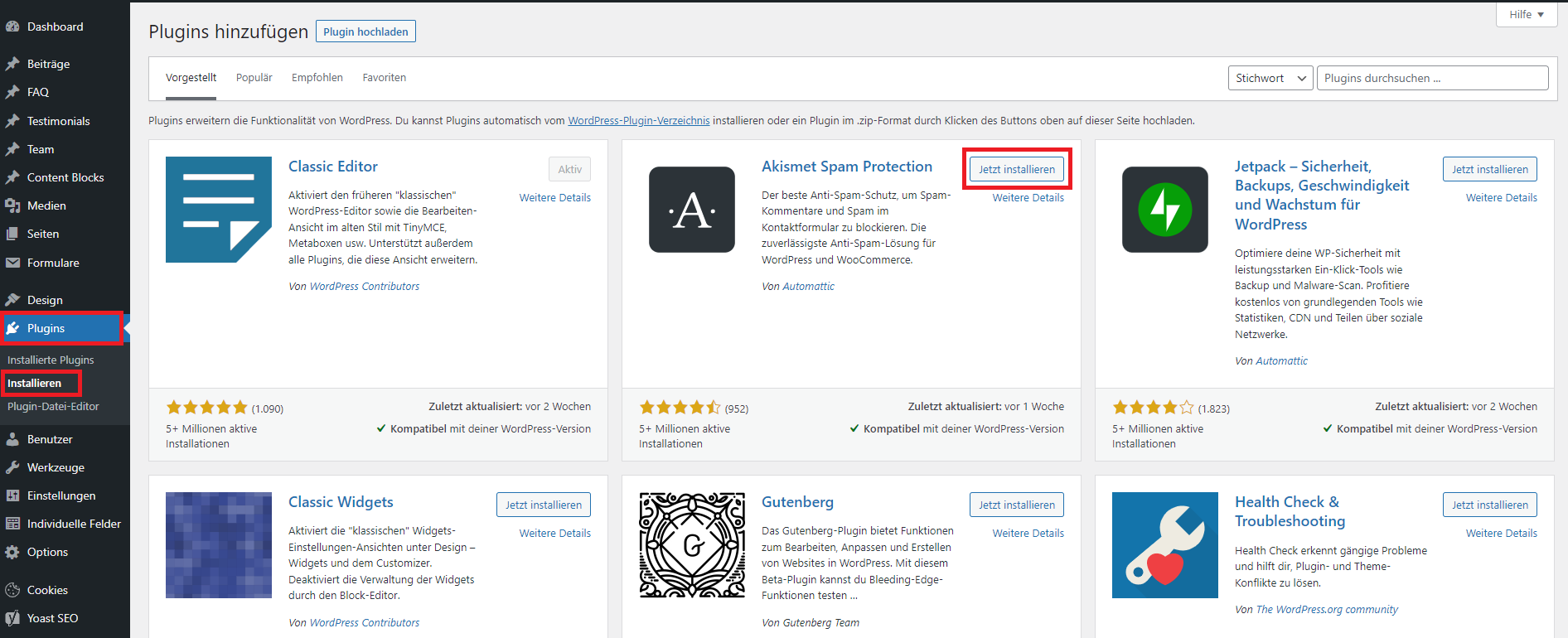Viewport: 1568px width, 638px height.
Task: Open the Gutenberg Team author link
Action: [821, 622]
